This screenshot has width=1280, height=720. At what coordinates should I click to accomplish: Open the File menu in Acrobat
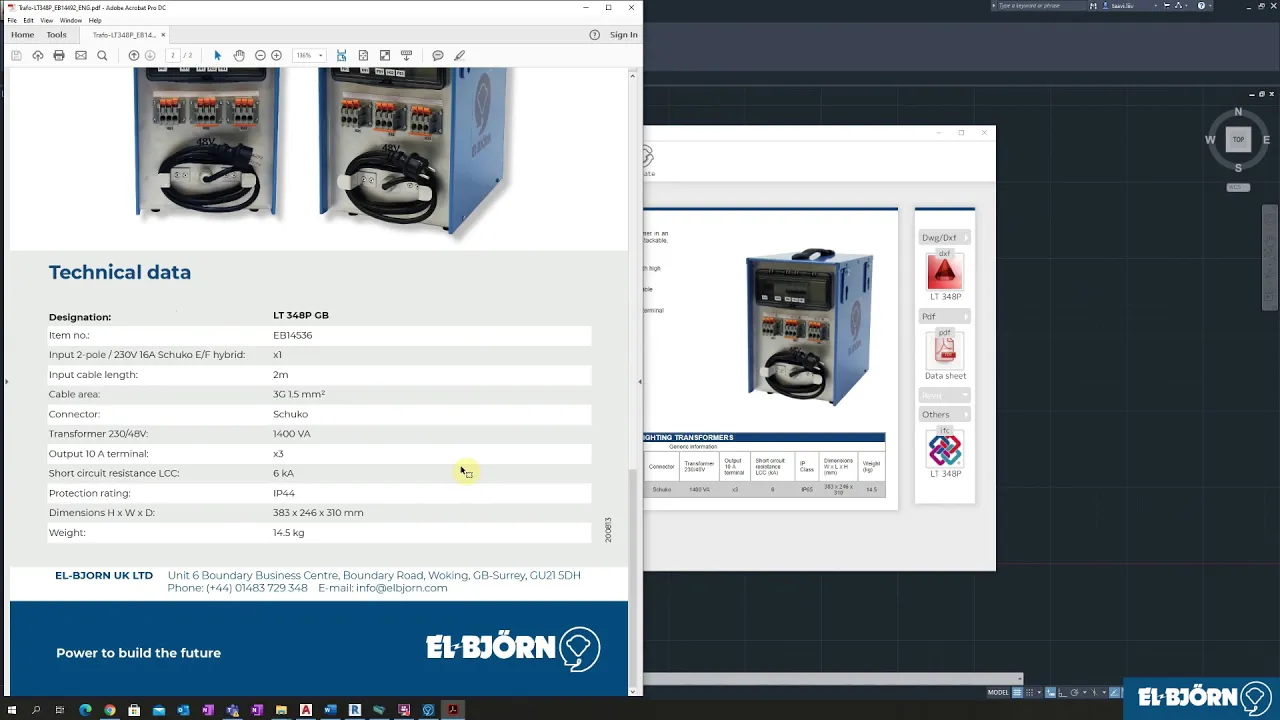click(x=12, y=20)
